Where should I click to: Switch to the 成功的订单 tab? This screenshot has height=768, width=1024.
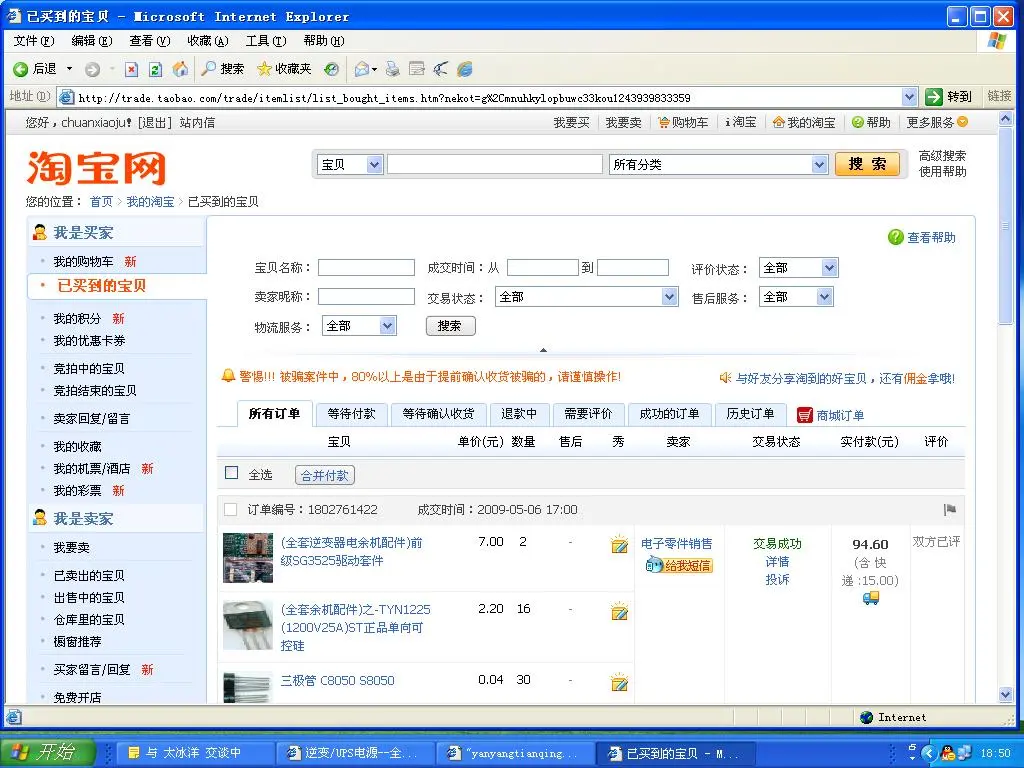[x=669, y=414]
